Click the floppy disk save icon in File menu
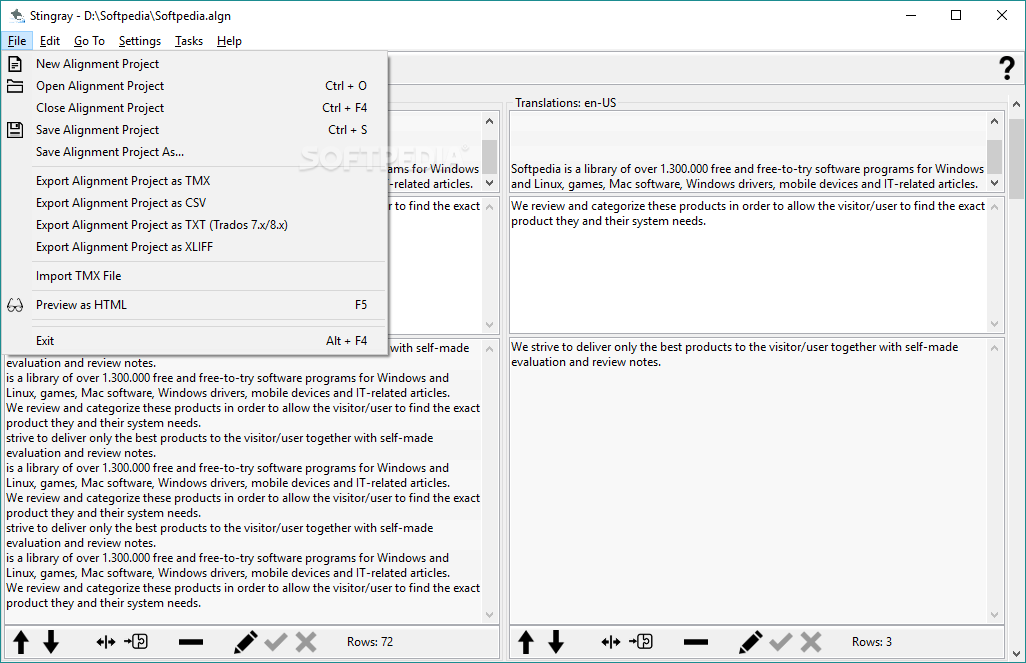 (x=15, y=130)
